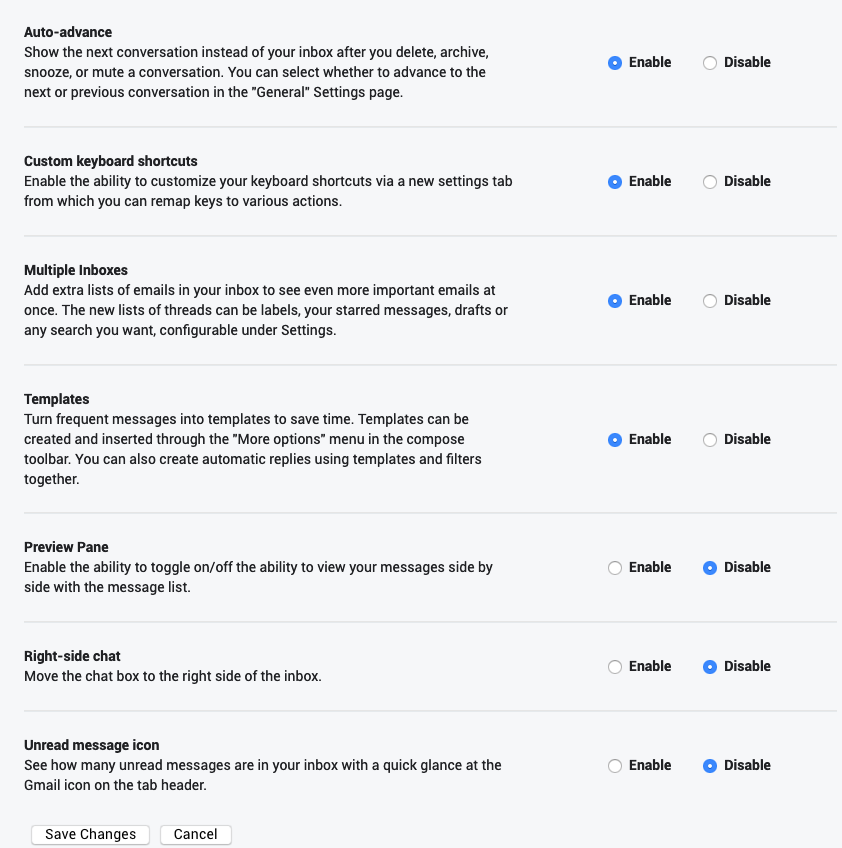Disable Multiple Inboxes option
842x848 pixels.
pos(710,301)
